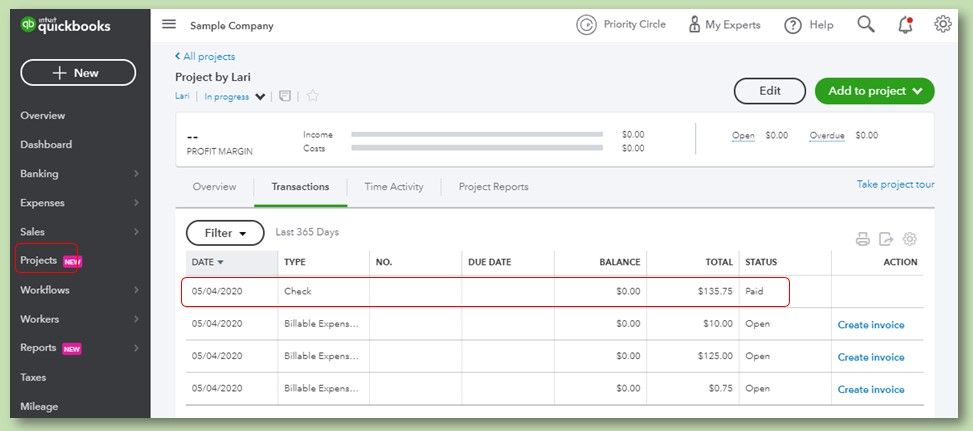Click the Edit project button
The image size is (973, 431).
tap(769, 91)
